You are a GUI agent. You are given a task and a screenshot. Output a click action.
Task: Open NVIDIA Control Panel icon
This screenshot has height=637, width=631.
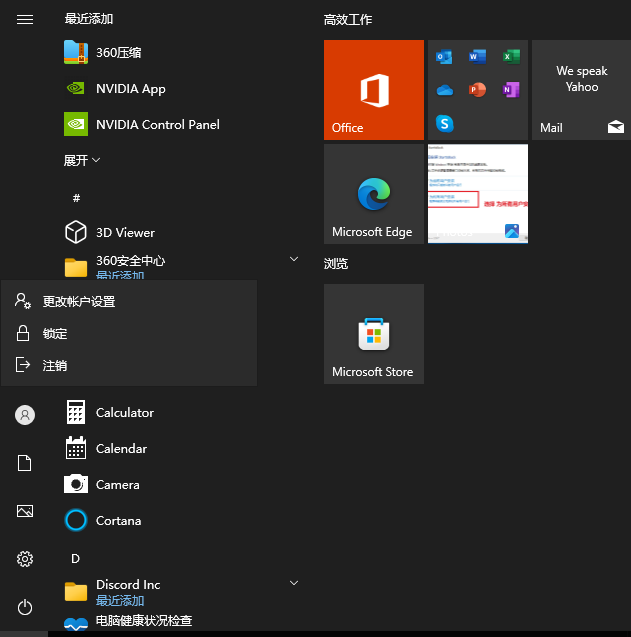pyautogui.click(x=76, y=124)
